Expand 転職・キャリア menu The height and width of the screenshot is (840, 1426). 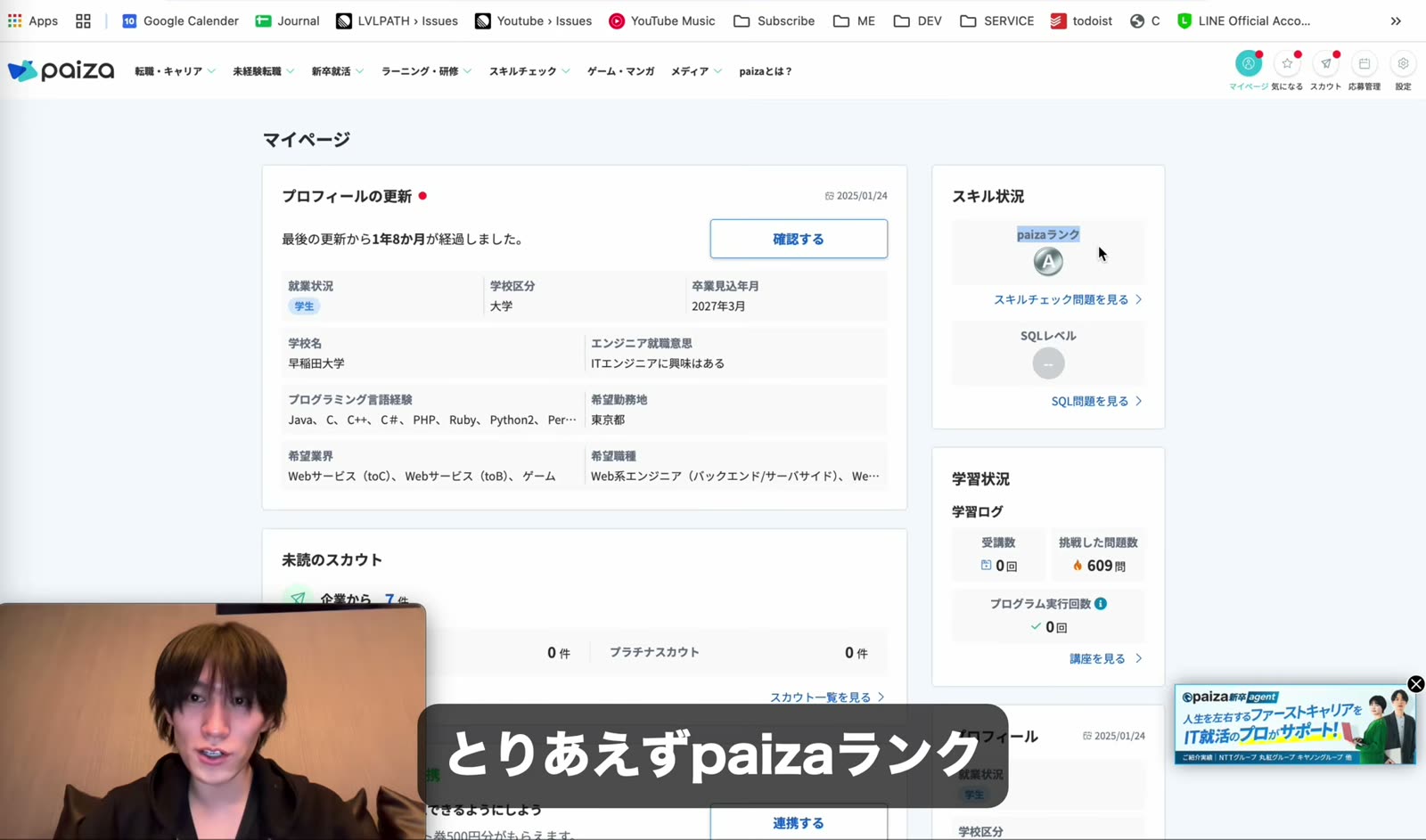(175, 71)
